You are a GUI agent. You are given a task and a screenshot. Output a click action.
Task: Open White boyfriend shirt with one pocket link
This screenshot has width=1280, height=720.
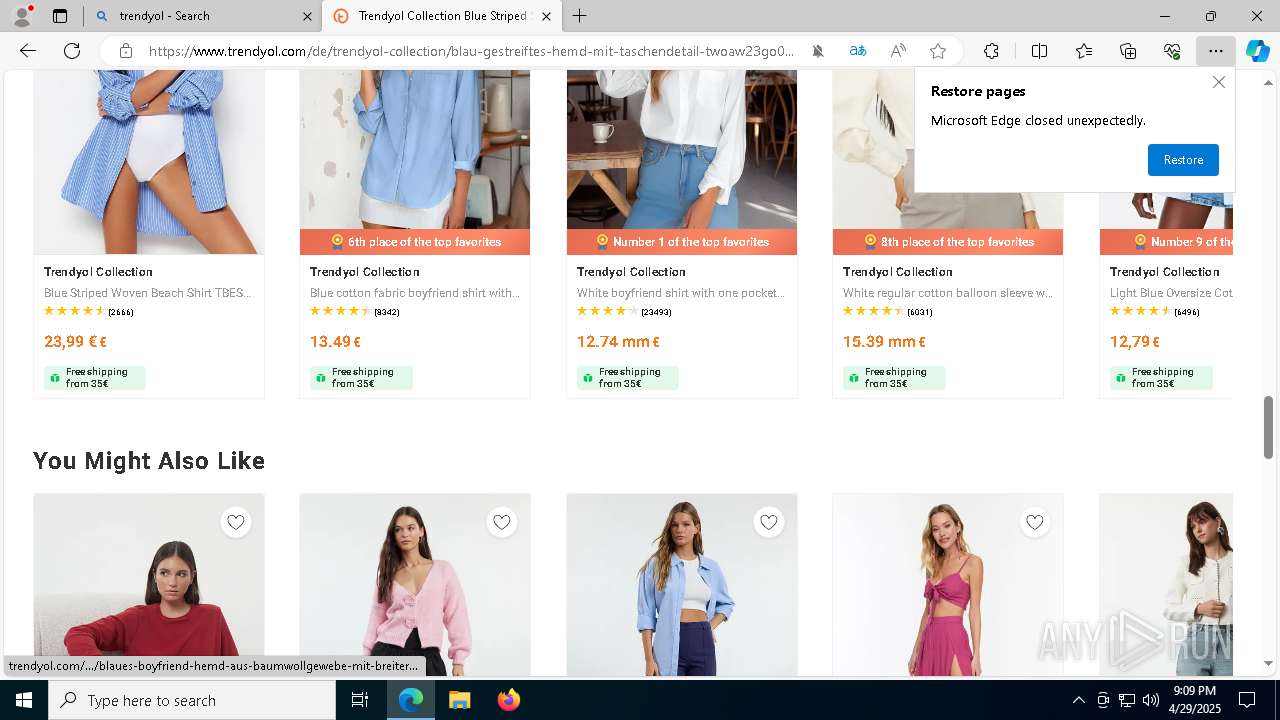(681, 293)
